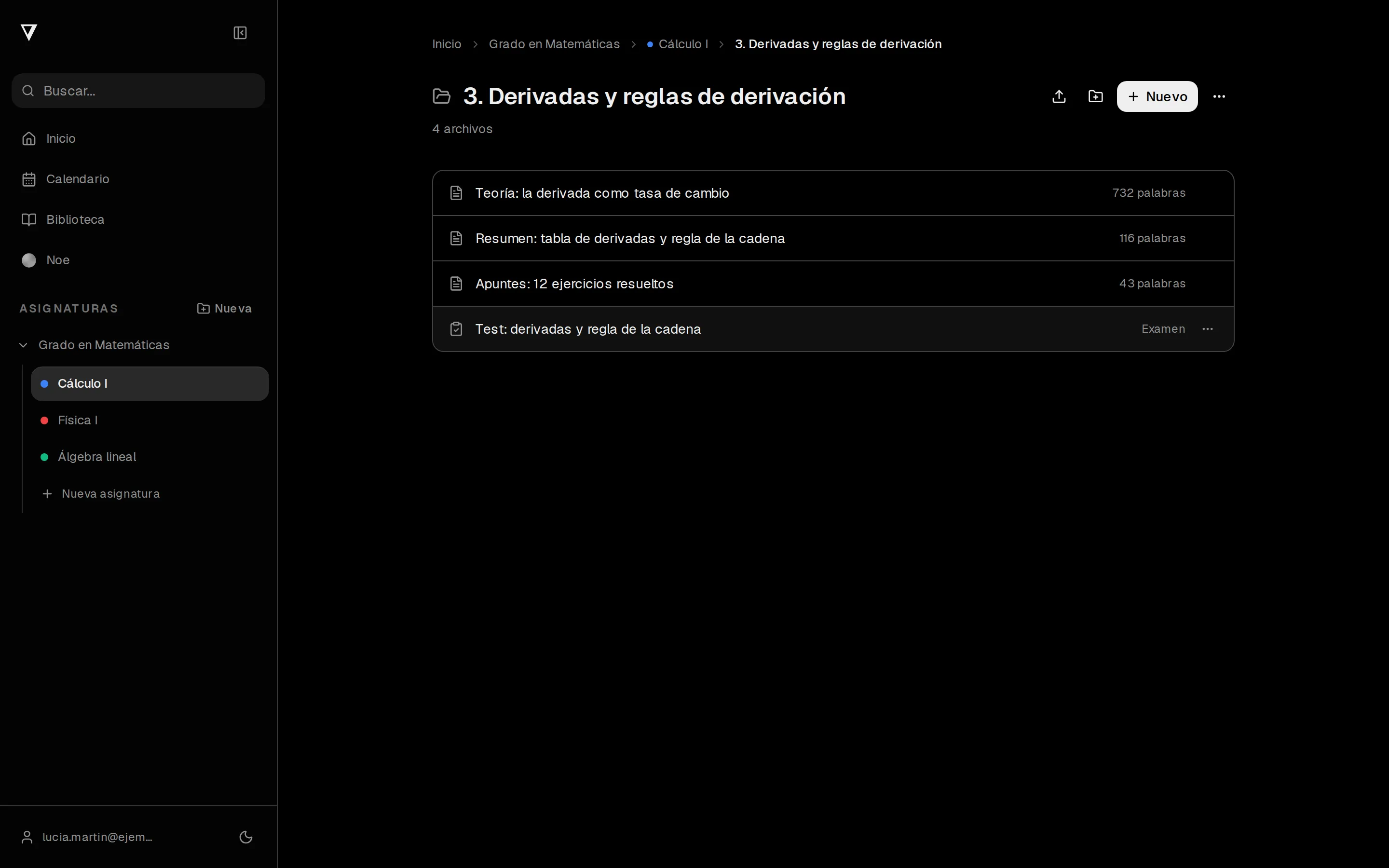Click the document icon of Apuntes file

click(456, 284)
